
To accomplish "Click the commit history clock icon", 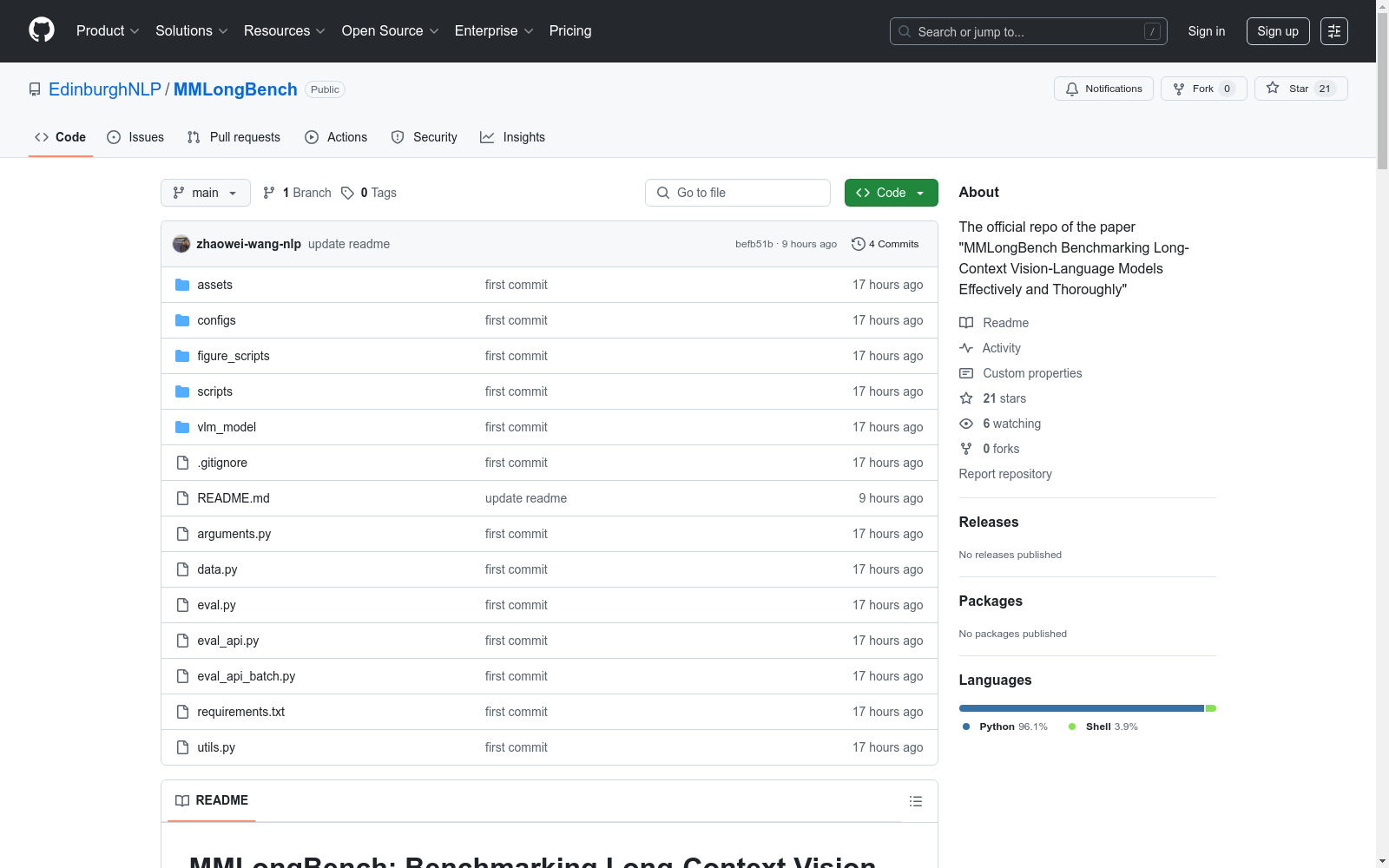I will 859,244.
